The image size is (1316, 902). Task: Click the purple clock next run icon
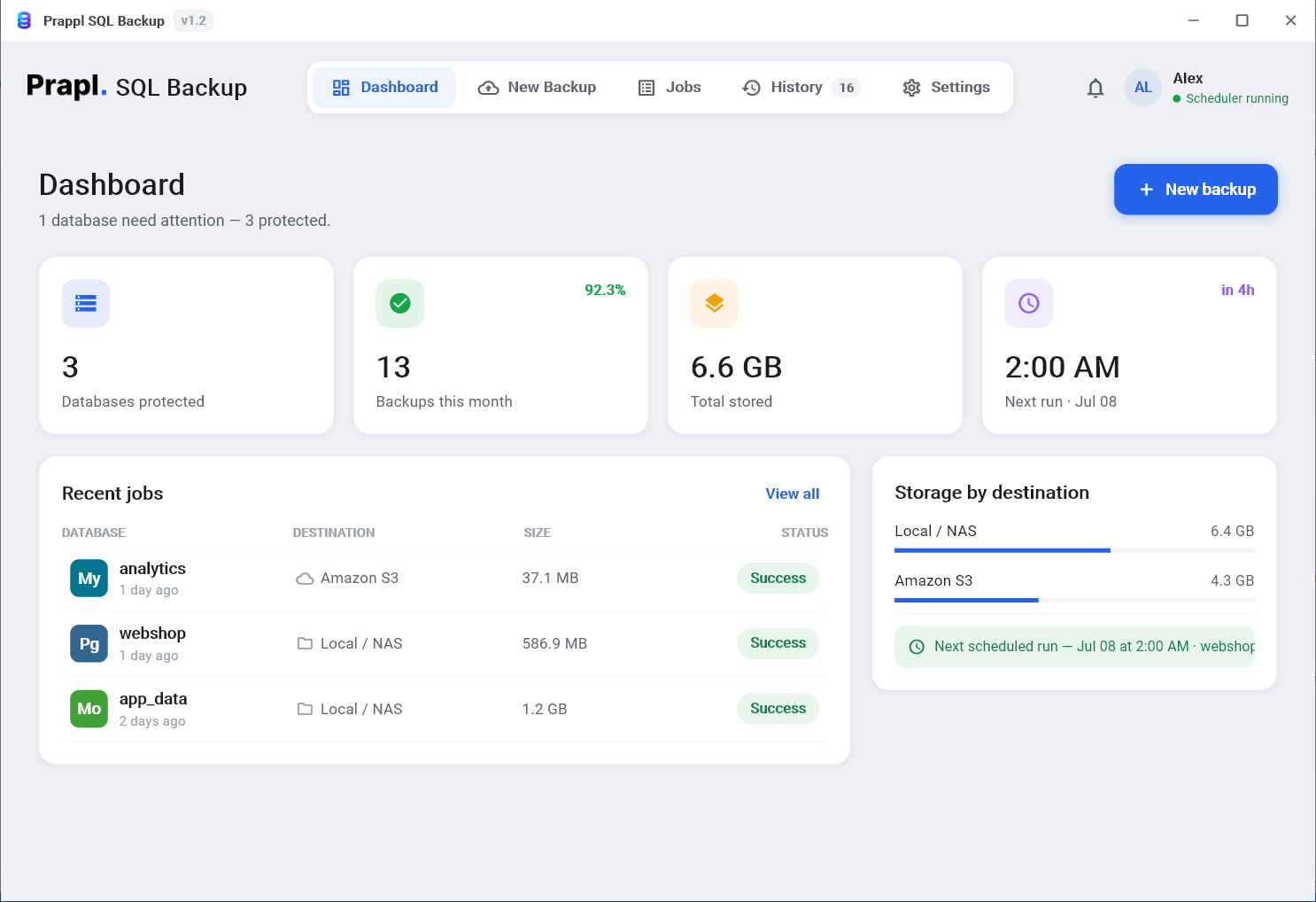tap(1029, 304)
